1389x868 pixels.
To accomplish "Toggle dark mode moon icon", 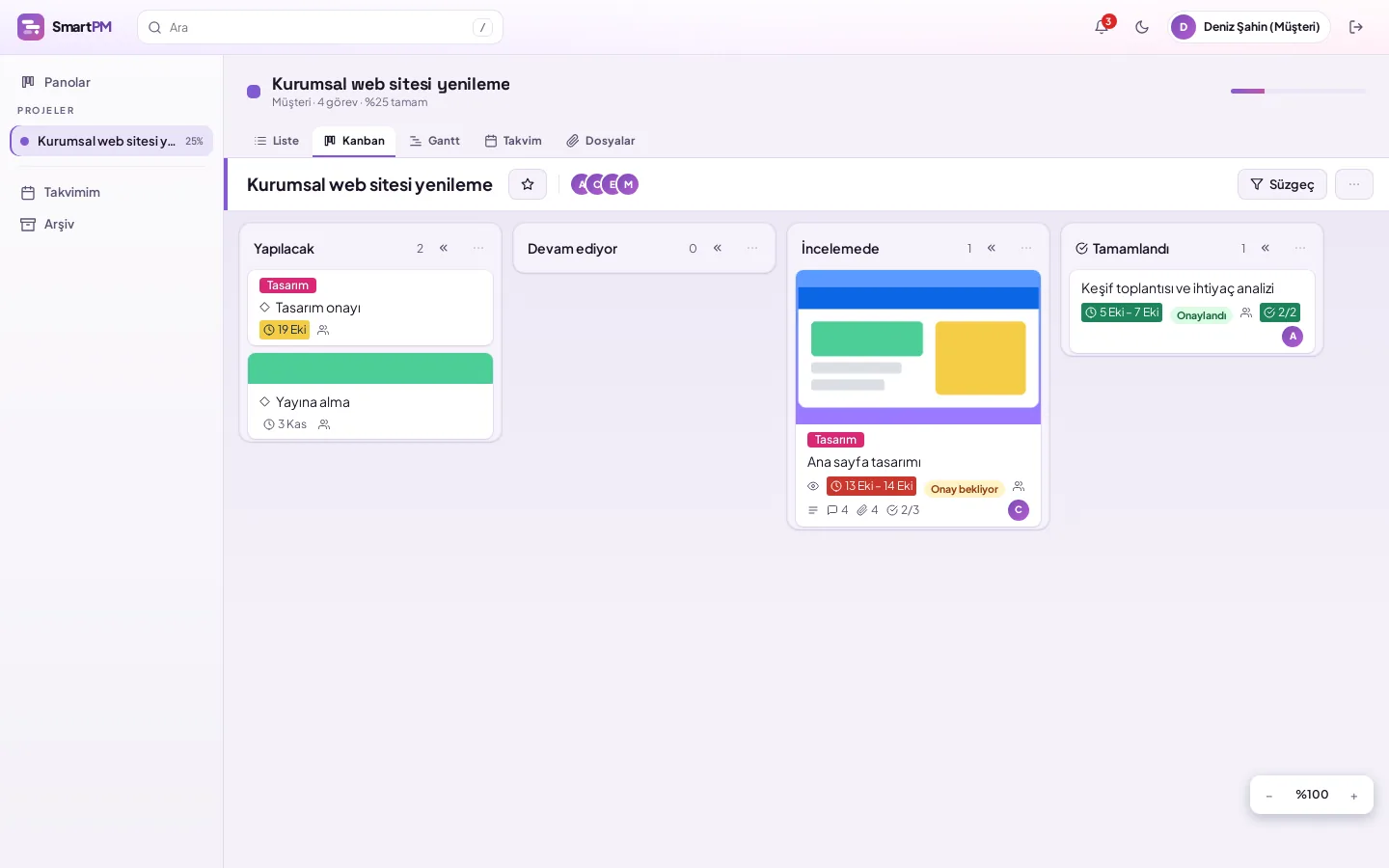I will coord(1142,27).
